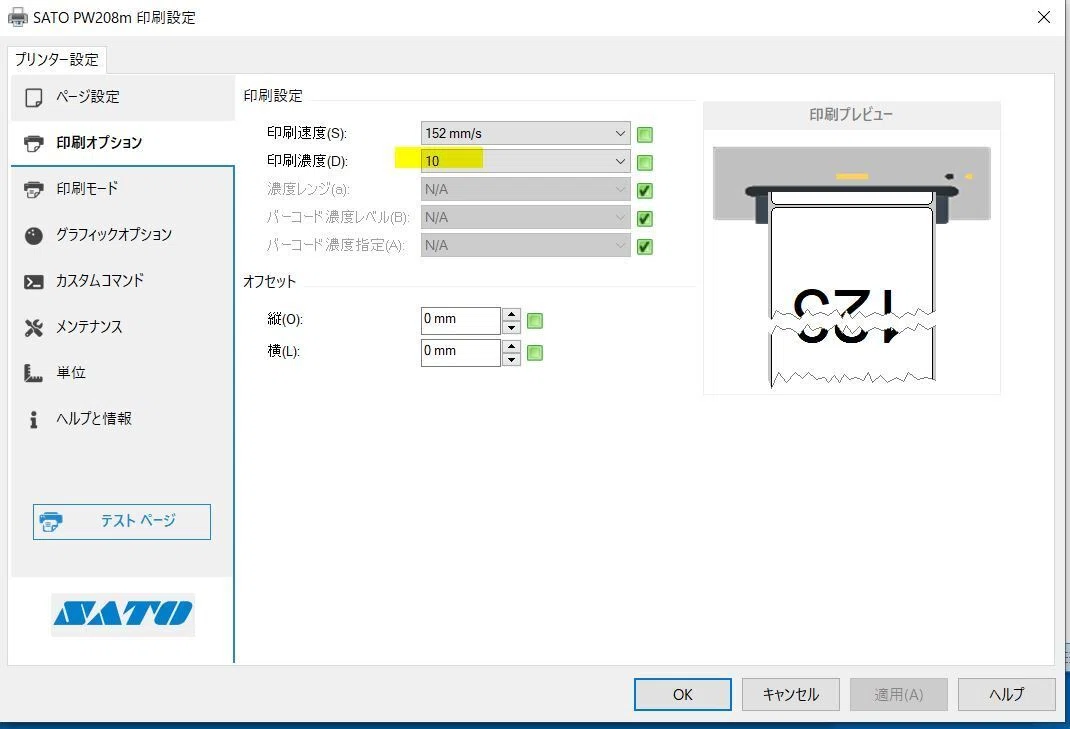The width and height of the screenshot is (1070, 729).
Task: Close the SATO PW208m dialog
Action: pyautogui.click(x=1043, y=17)
